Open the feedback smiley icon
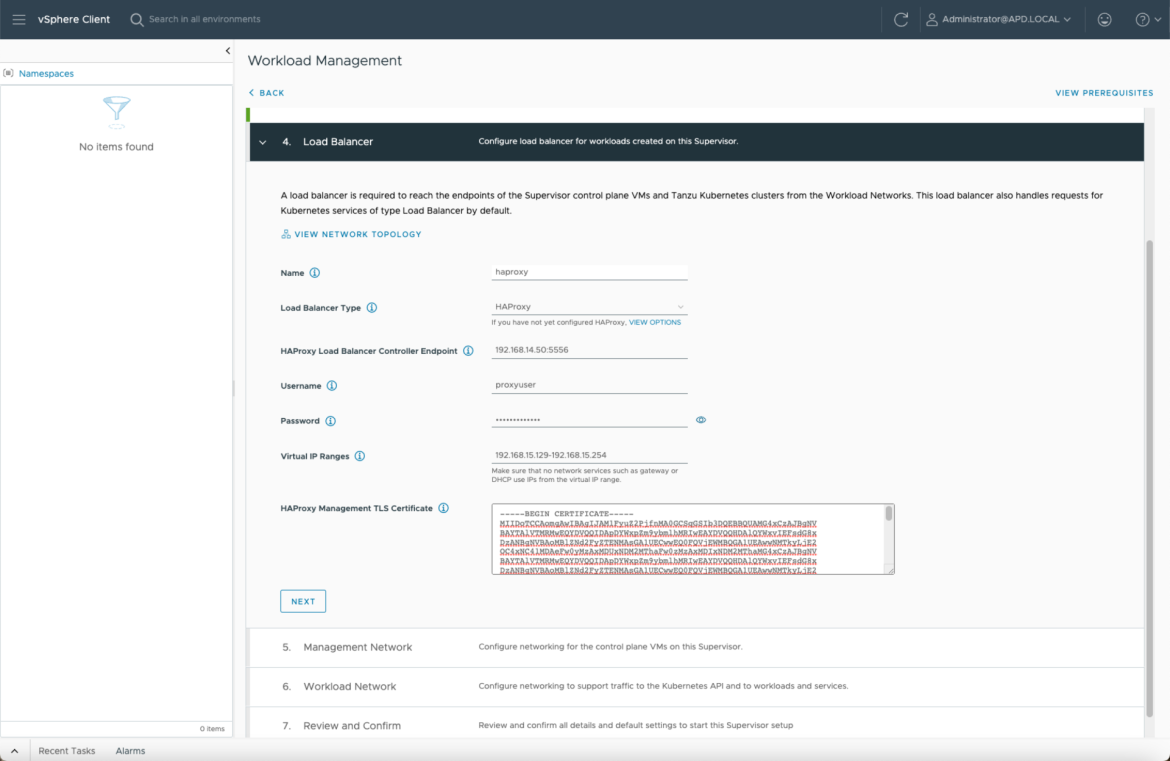The image size is (1170, 761). (x=1104, y=19)
